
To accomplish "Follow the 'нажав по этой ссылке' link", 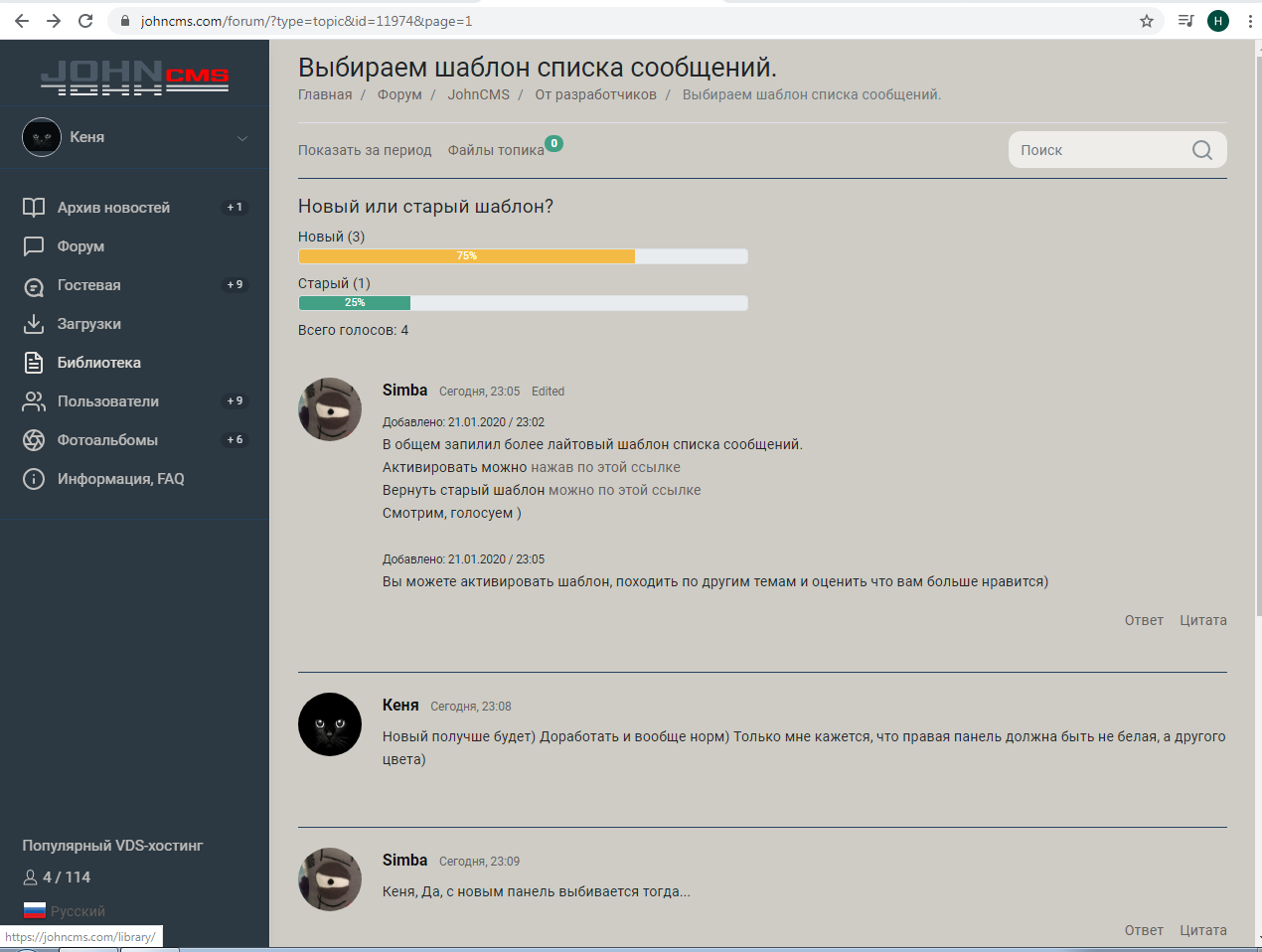I will coord(605,467).
